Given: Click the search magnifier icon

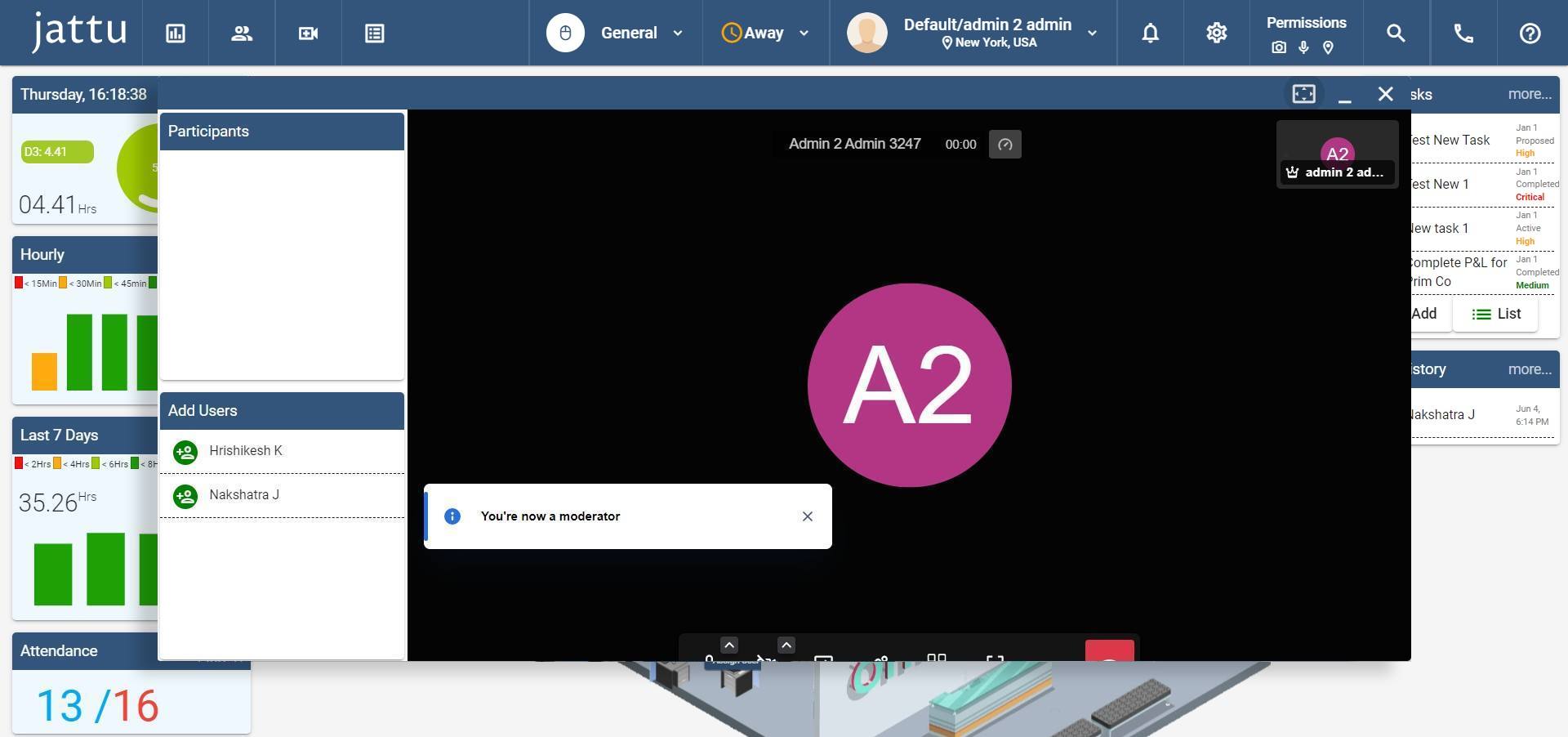Looking at the screenshot, I should tap(1396, 33).
